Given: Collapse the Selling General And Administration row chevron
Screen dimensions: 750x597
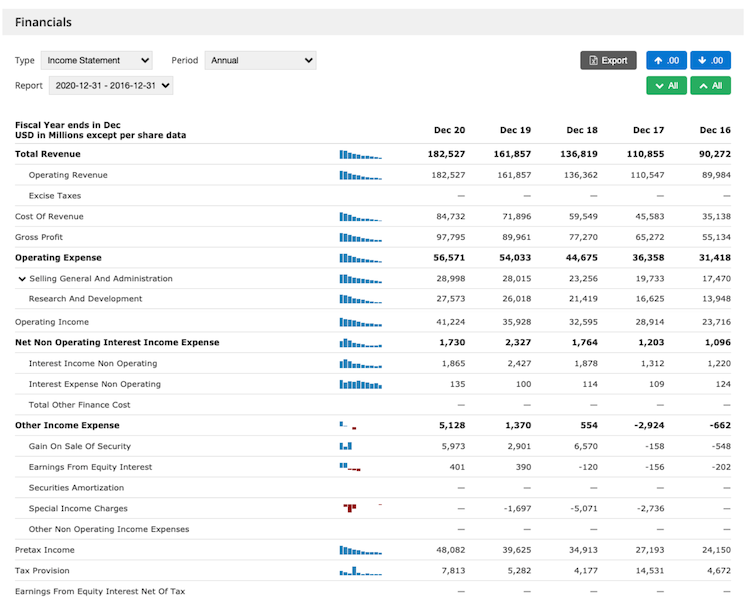Looking at the screenshot, I should (22, 279).
